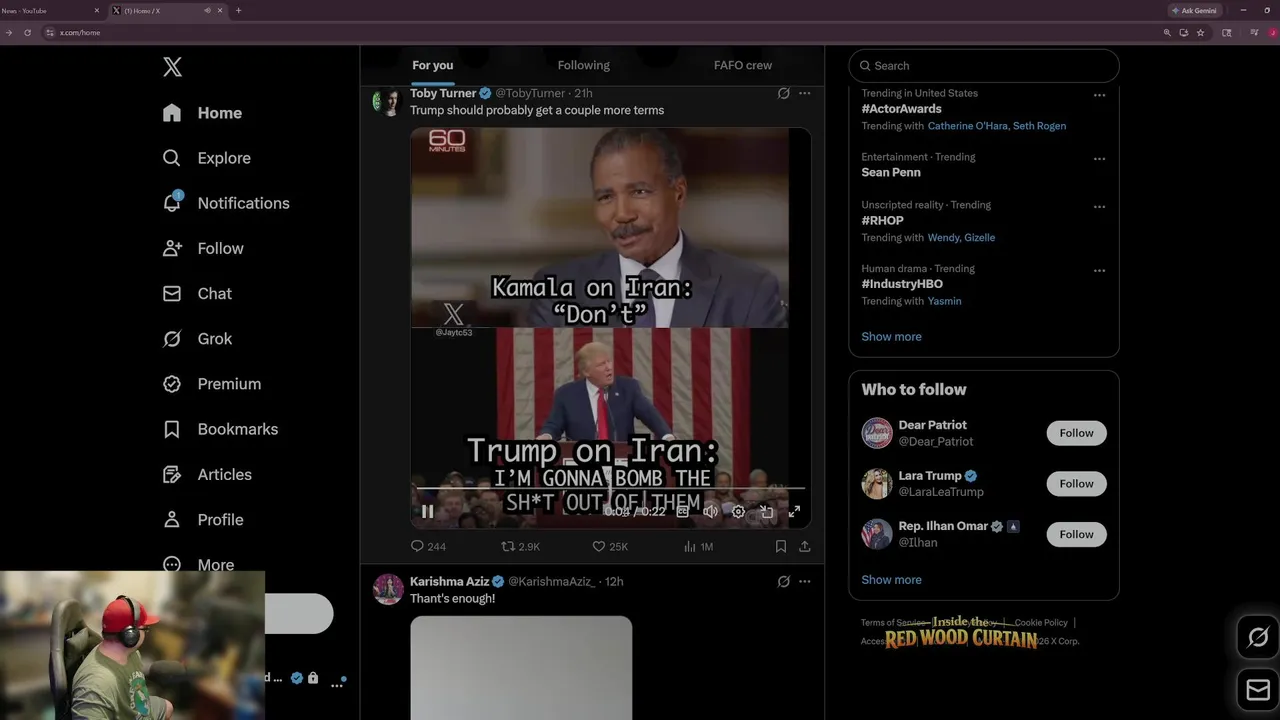Follow Lara Trump
The width and height of the screenshot is (1280, 720).
[1077, 484]
